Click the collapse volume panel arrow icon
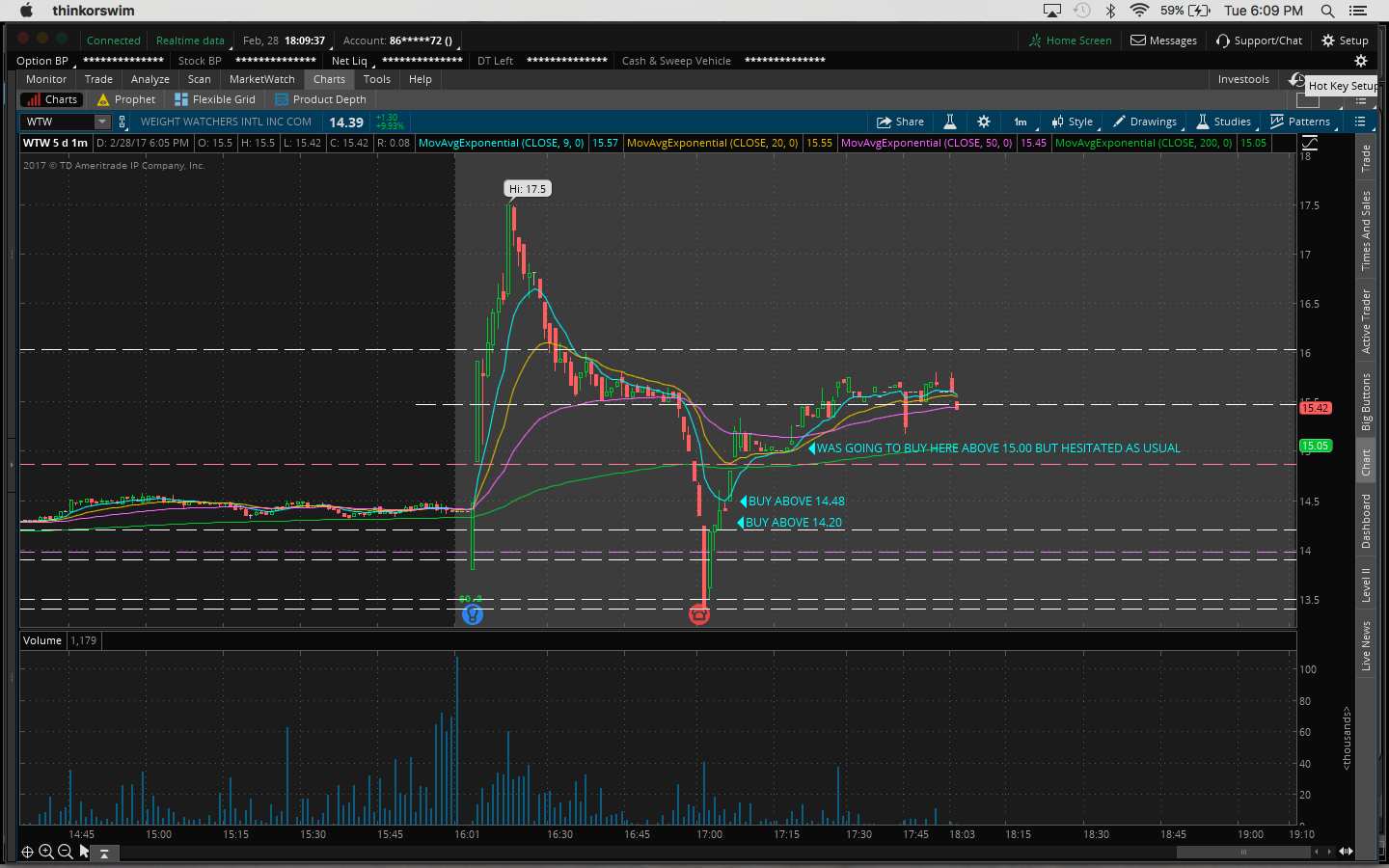The height and width of the screenshot is (868, 1389). pyautogui.click(x=104, y=854)
